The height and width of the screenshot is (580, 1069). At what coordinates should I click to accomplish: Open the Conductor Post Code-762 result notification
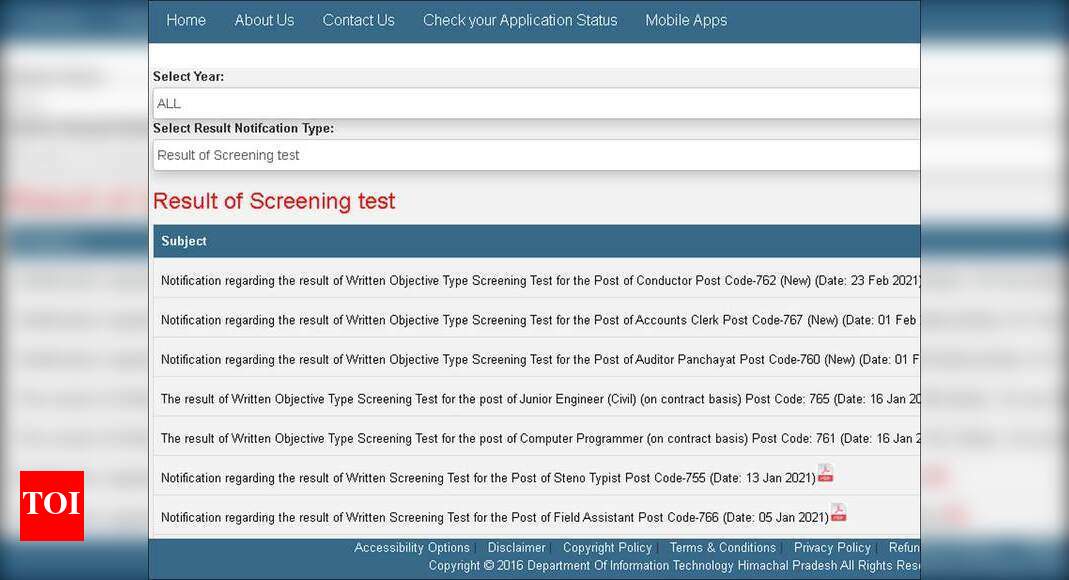click(x=540, y=281)
